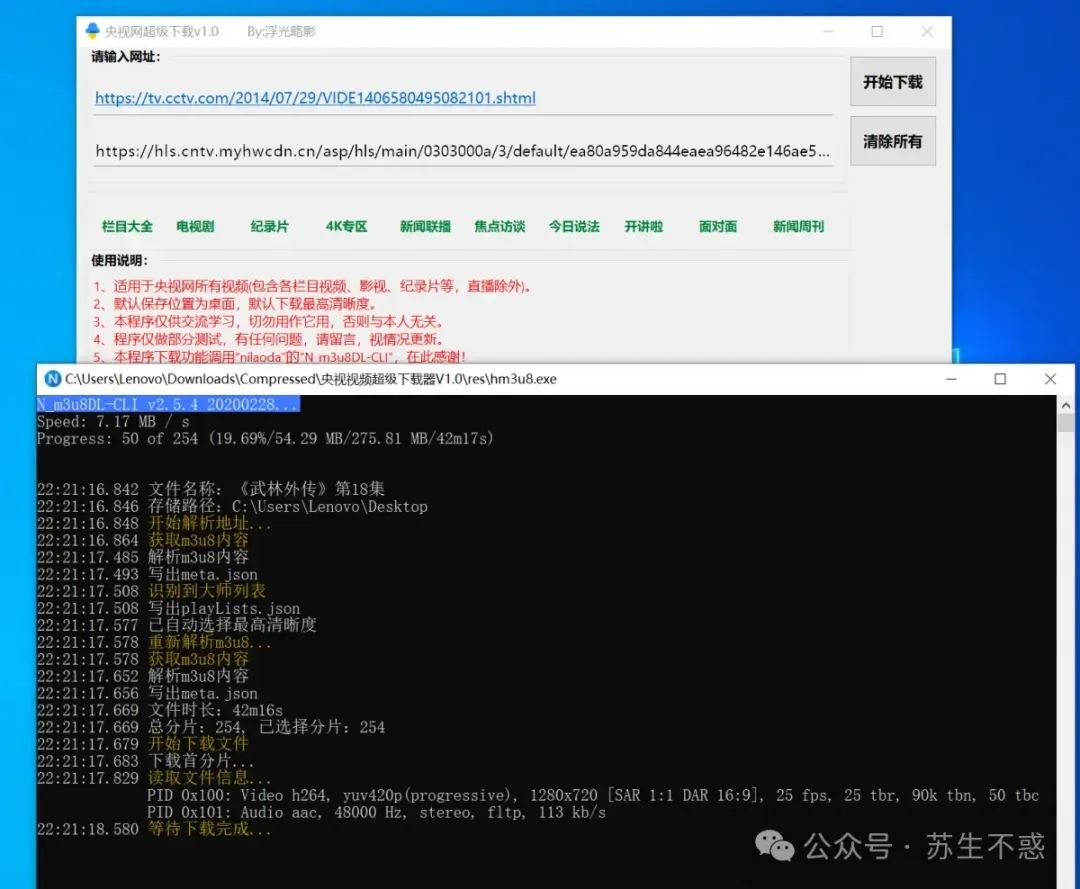
Task: Open the 纪录片 category
Action: pos(269,227)
